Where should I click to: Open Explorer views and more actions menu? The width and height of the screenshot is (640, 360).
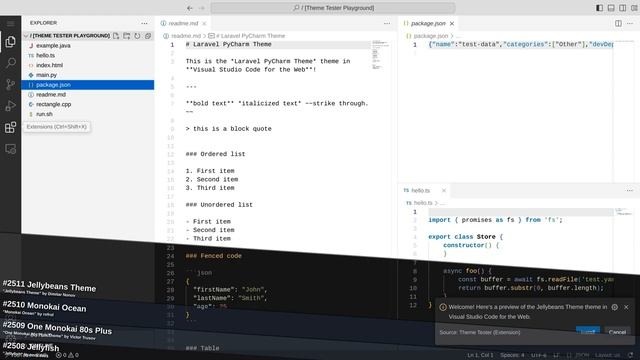(144, 23)
